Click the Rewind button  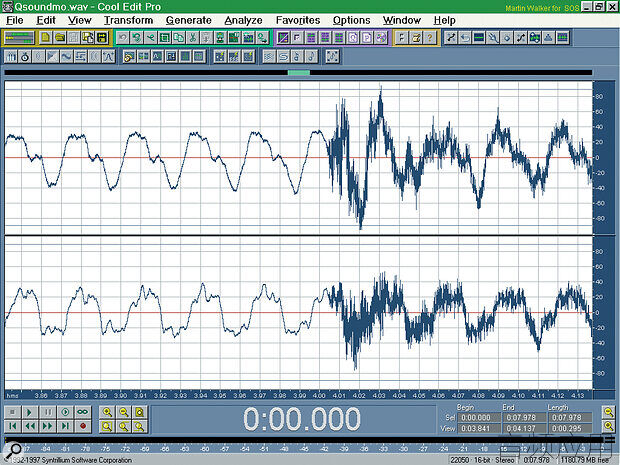[30, 426]
